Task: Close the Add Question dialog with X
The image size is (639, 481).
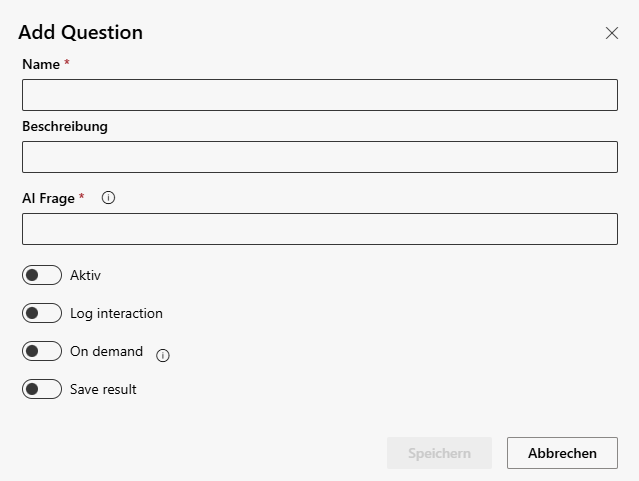Action: point(612,33)
